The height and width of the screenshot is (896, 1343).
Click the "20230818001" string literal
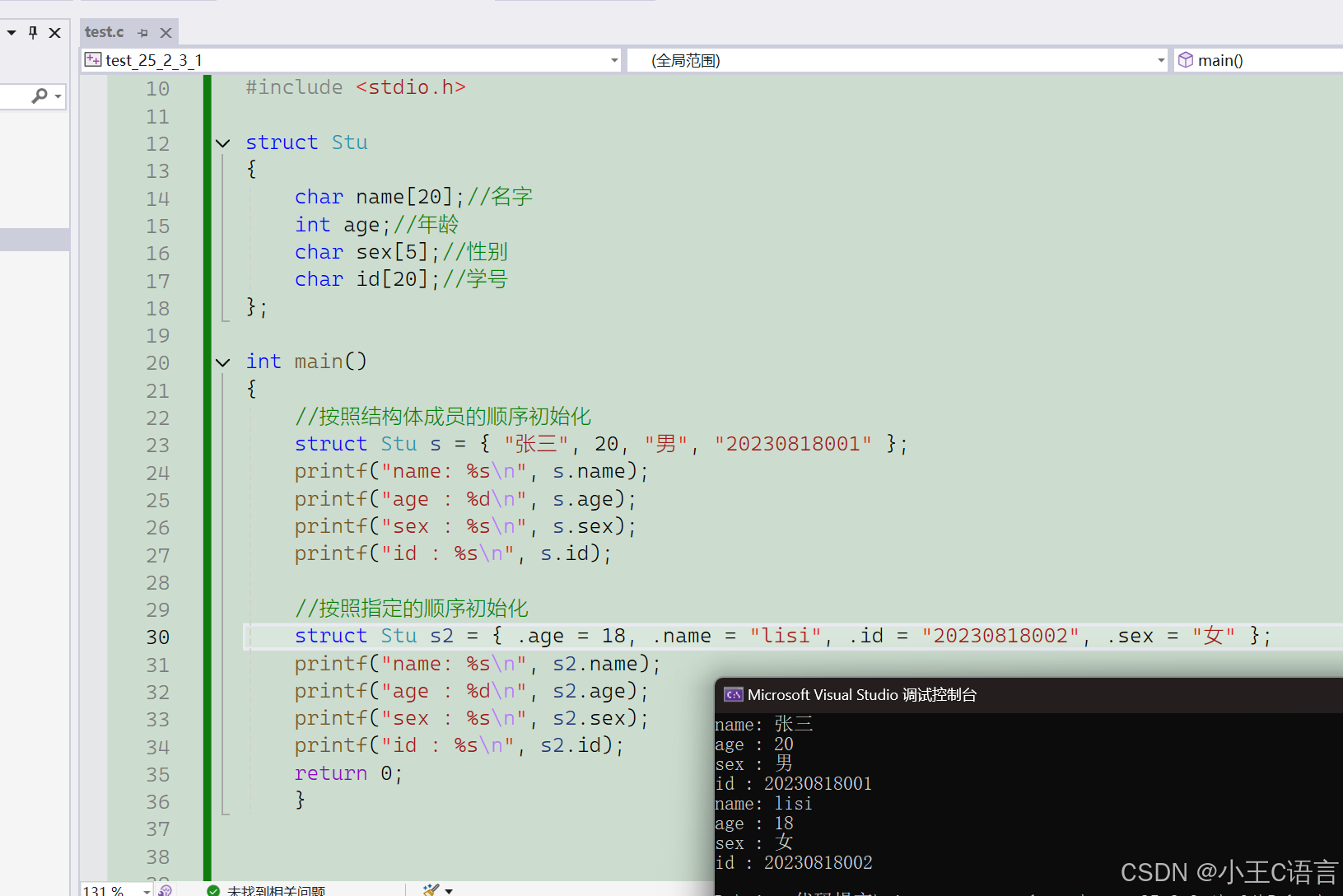[x=793, y=444]
